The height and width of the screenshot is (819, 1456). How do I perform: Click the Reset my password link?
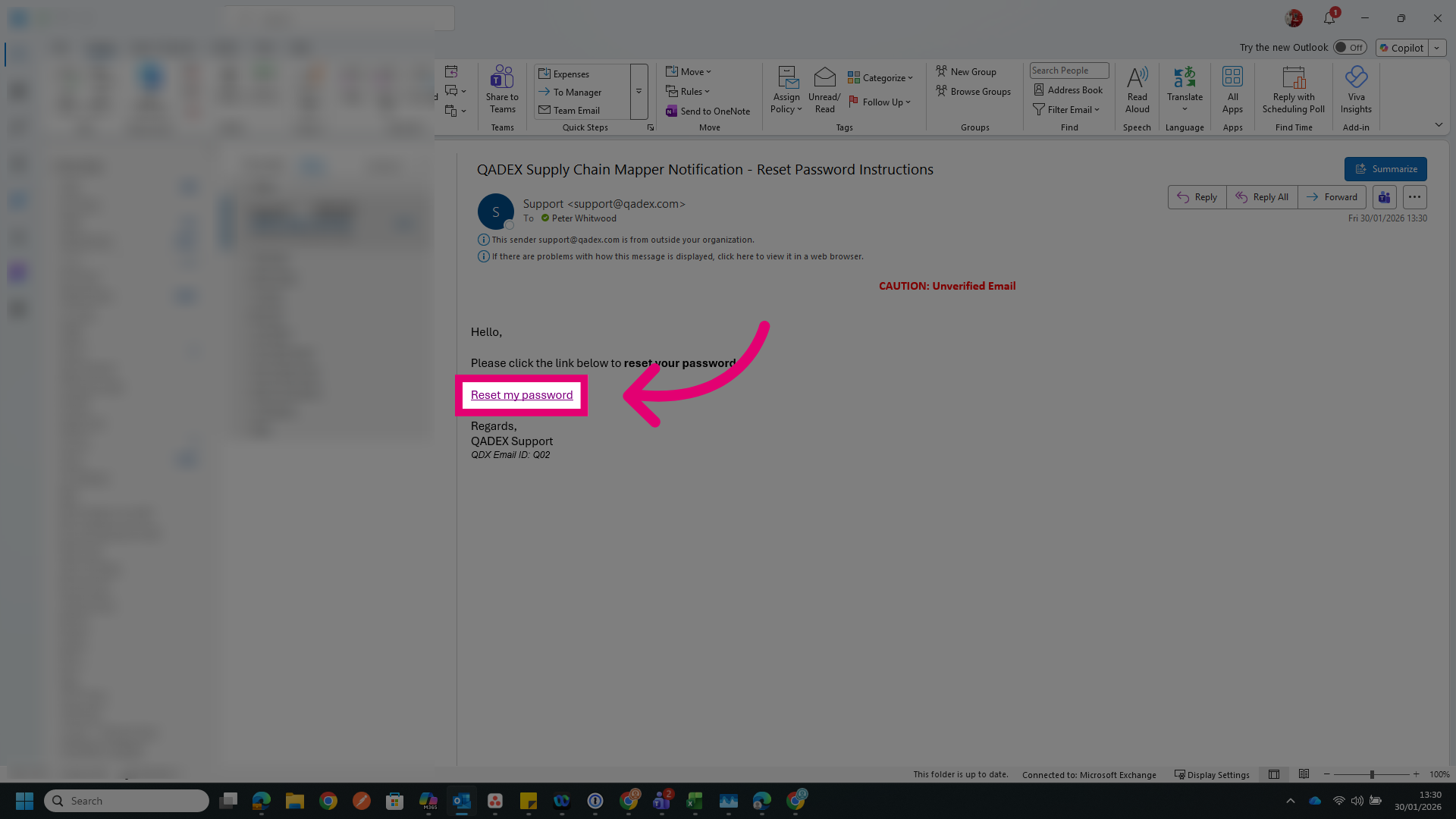point(522,395)
